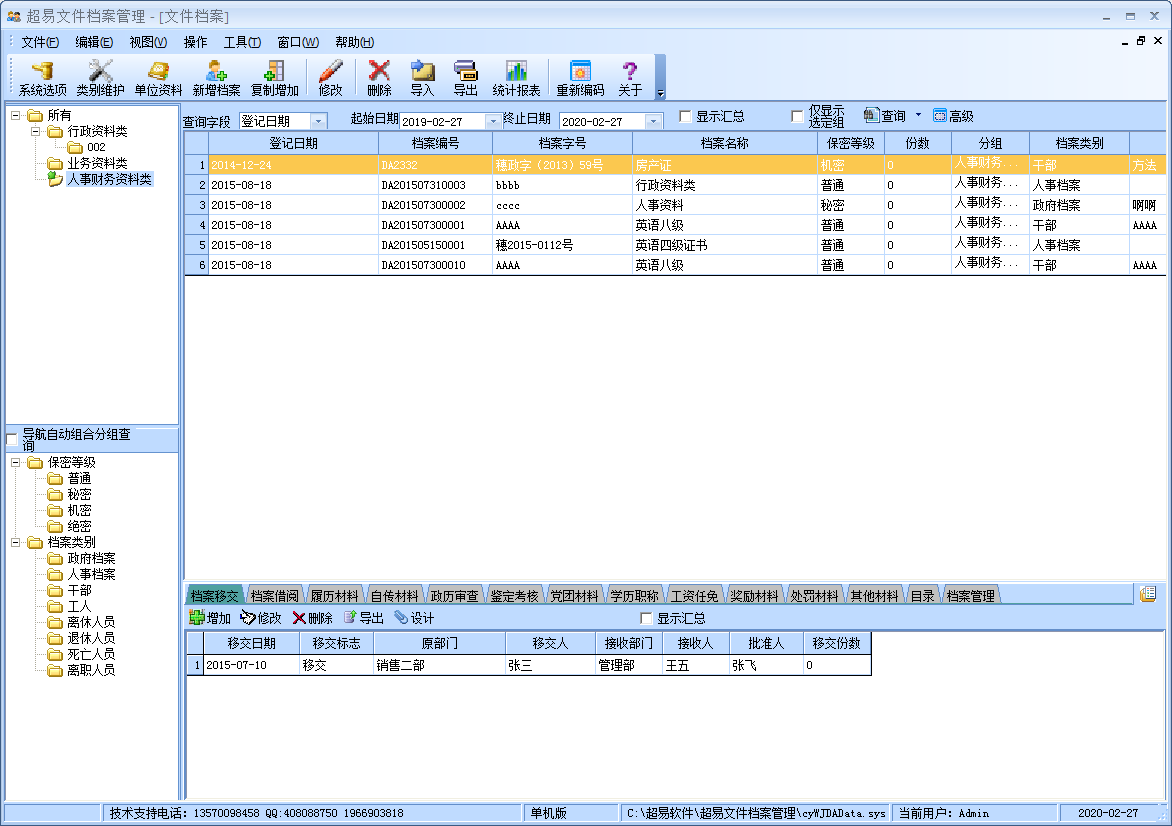Open the 视图(V) menu
Image resolution: width=1172 pixels, height=826 pixels.
click(148, 42)
